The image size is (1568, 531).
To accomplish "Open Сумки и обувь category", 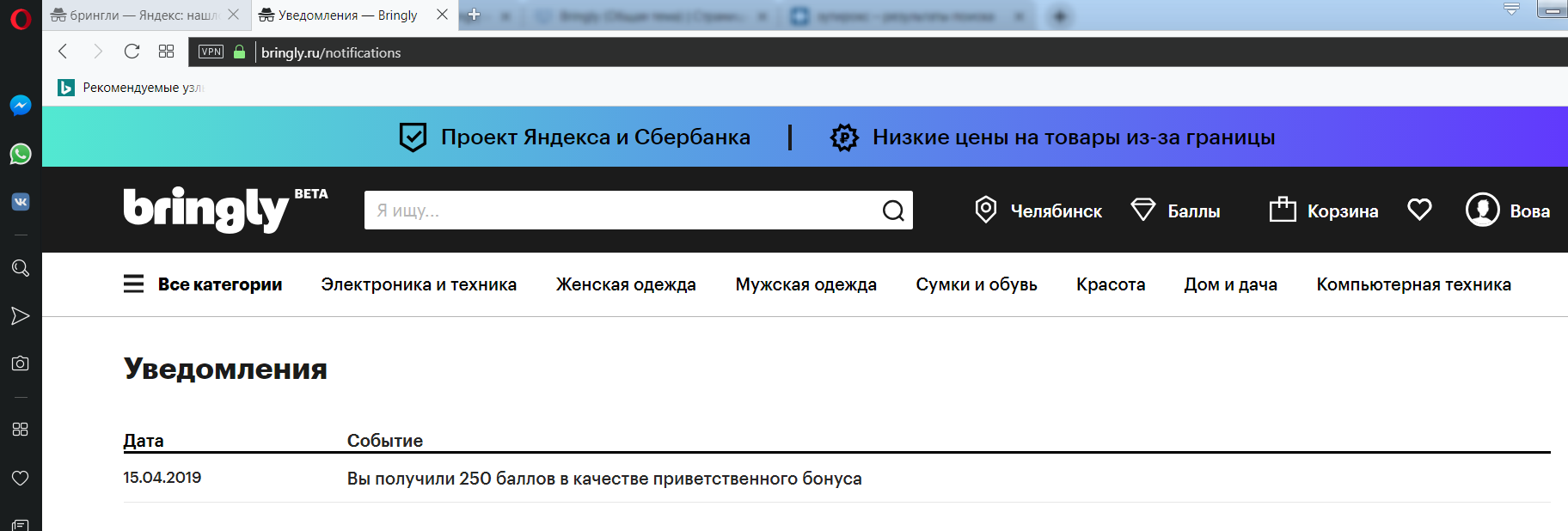I will [977, 284].
